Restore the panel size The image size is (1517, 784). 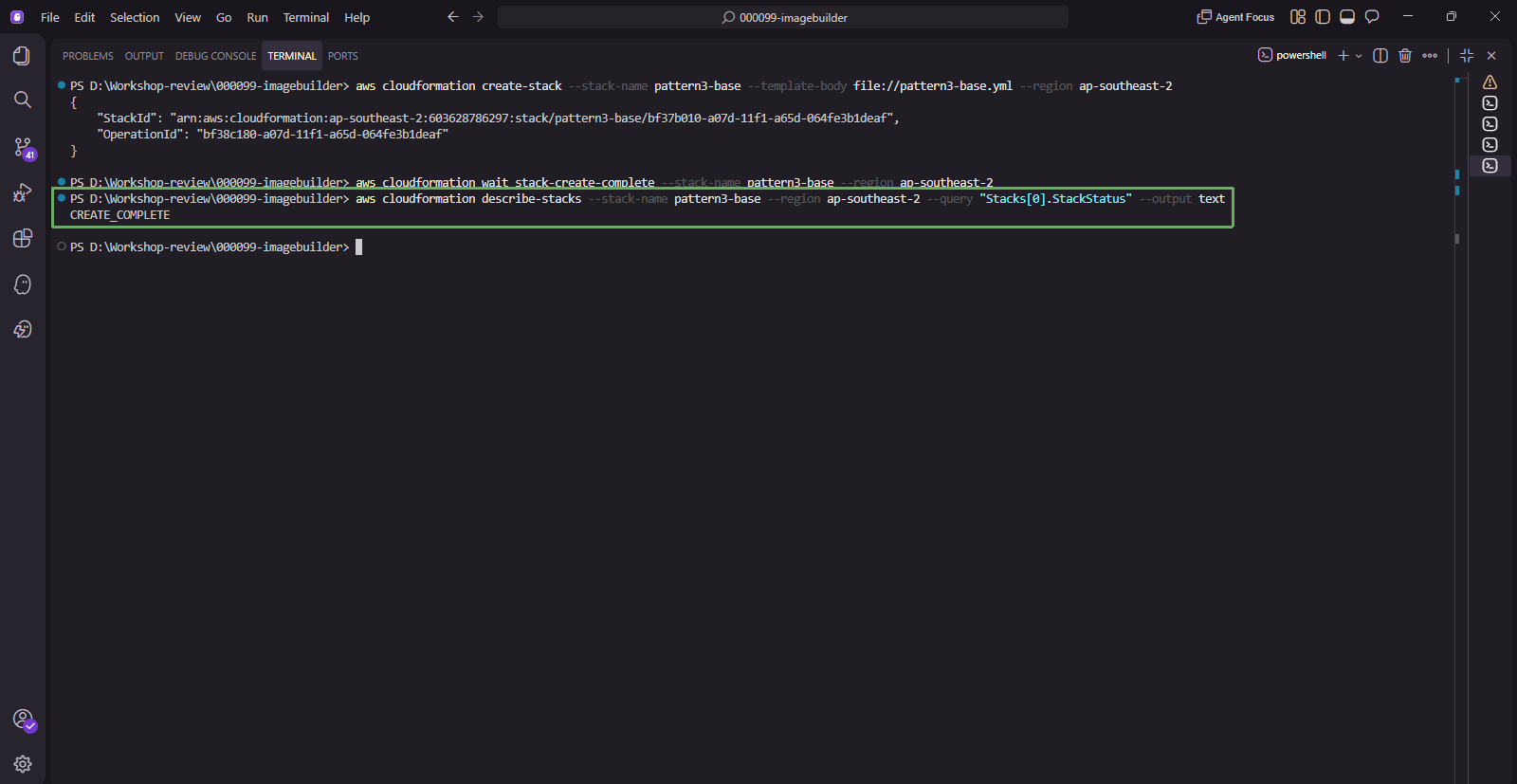pos(1467,56)
